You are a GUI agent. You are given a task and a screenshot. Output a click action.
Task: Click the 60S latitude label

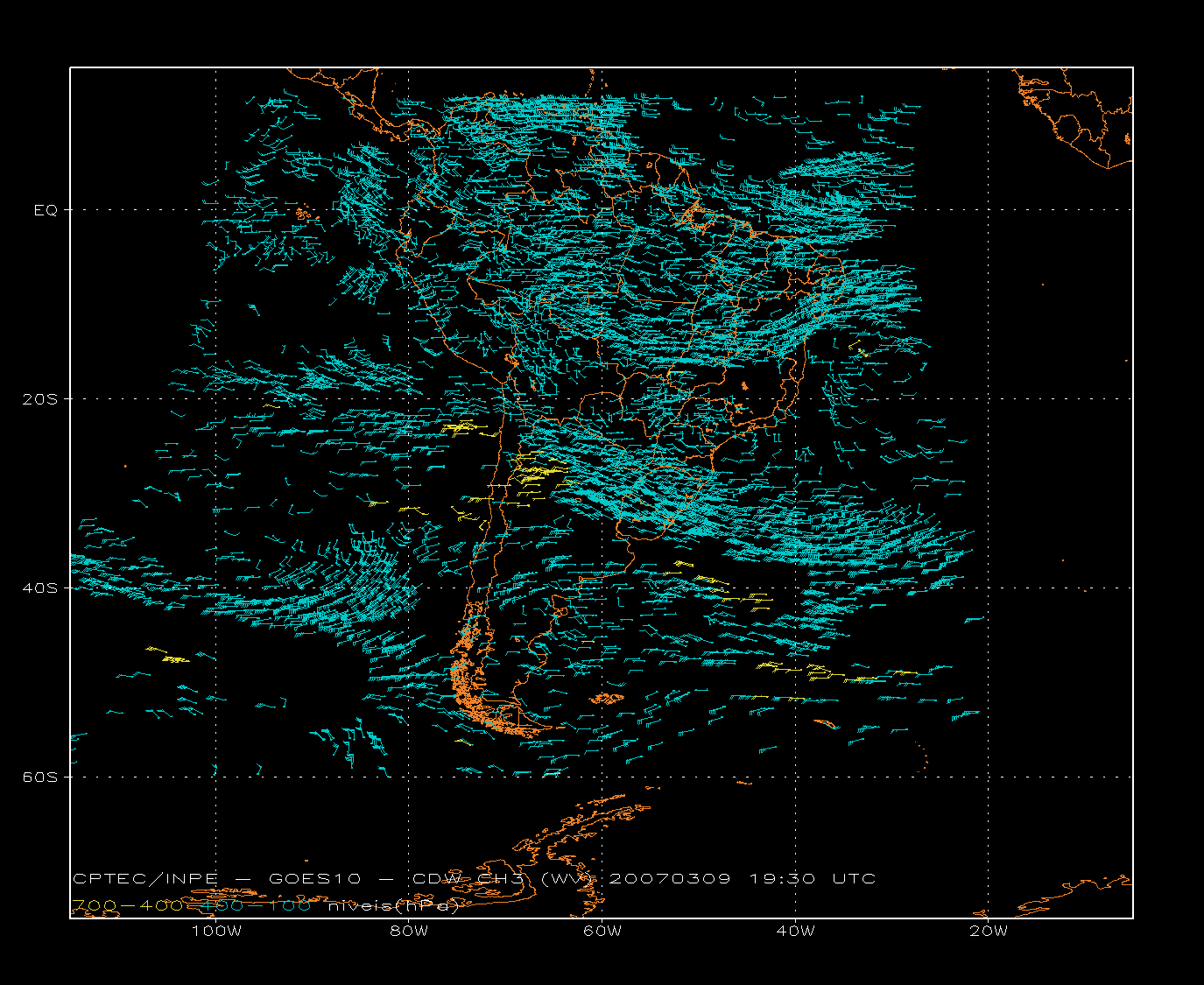tap(39, 777)
